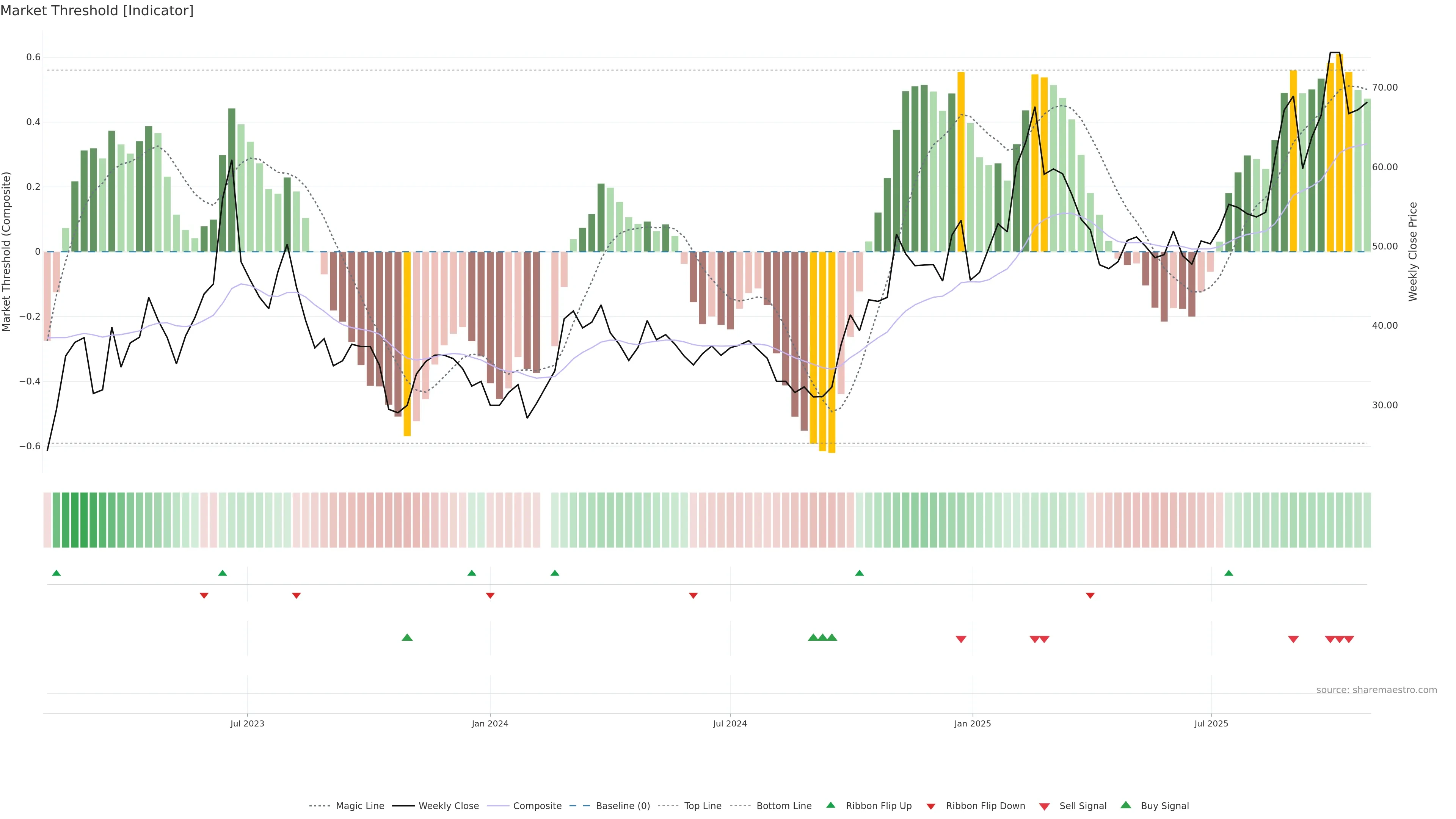Hide the Baseline (0) legend entry
Viewport: 1456px width, 819px height.
click(622, 806)
